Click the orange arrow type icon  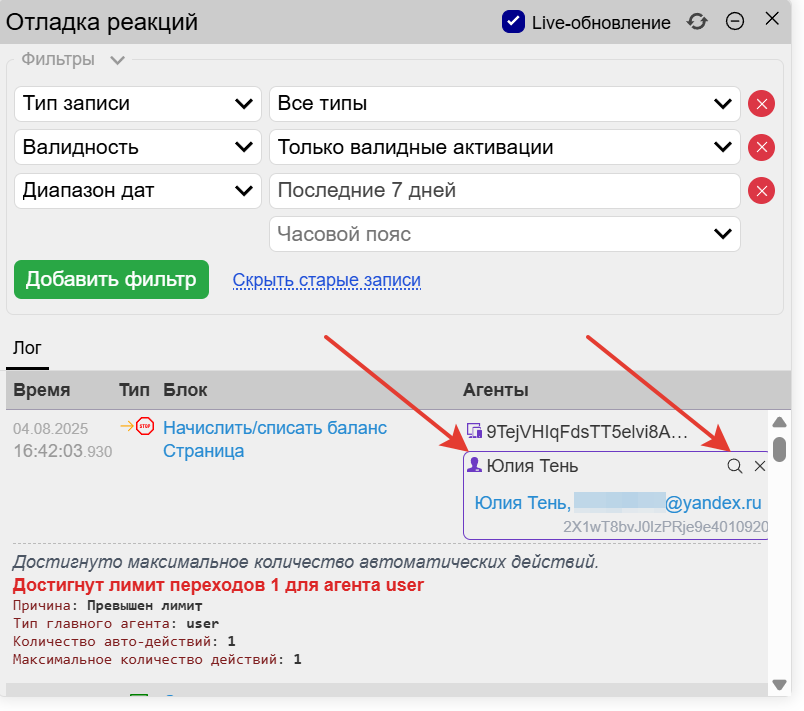[127, 426]
